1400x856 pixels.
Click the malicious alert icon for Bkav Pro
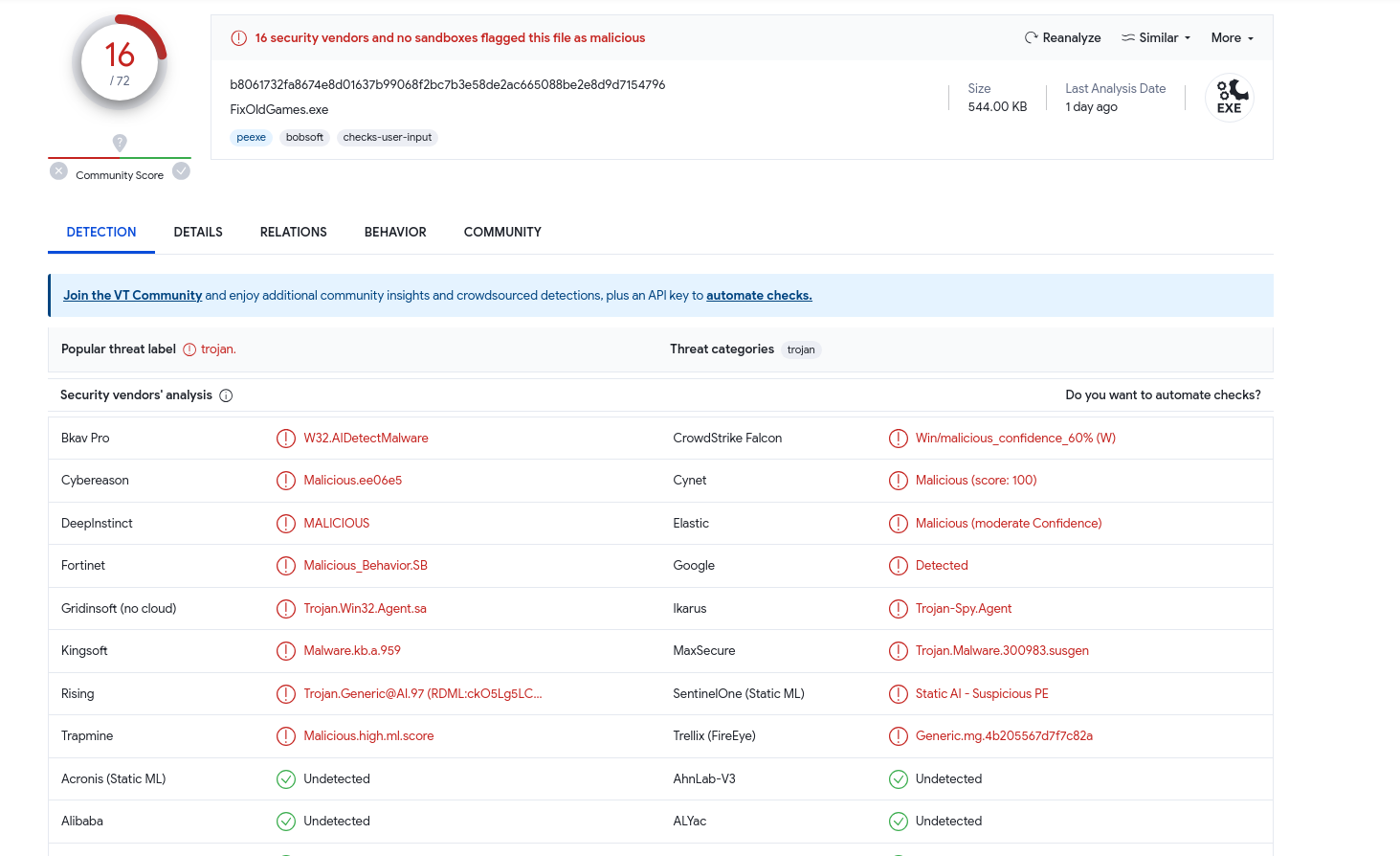286,439
